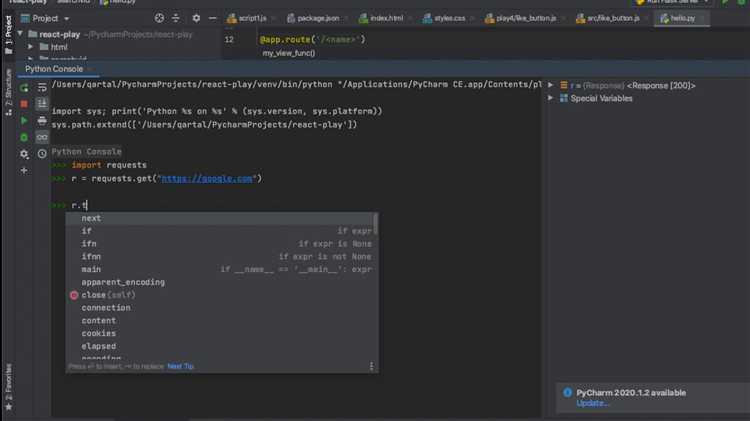
Task: Collapse all in Project panel
Action: 176,18
